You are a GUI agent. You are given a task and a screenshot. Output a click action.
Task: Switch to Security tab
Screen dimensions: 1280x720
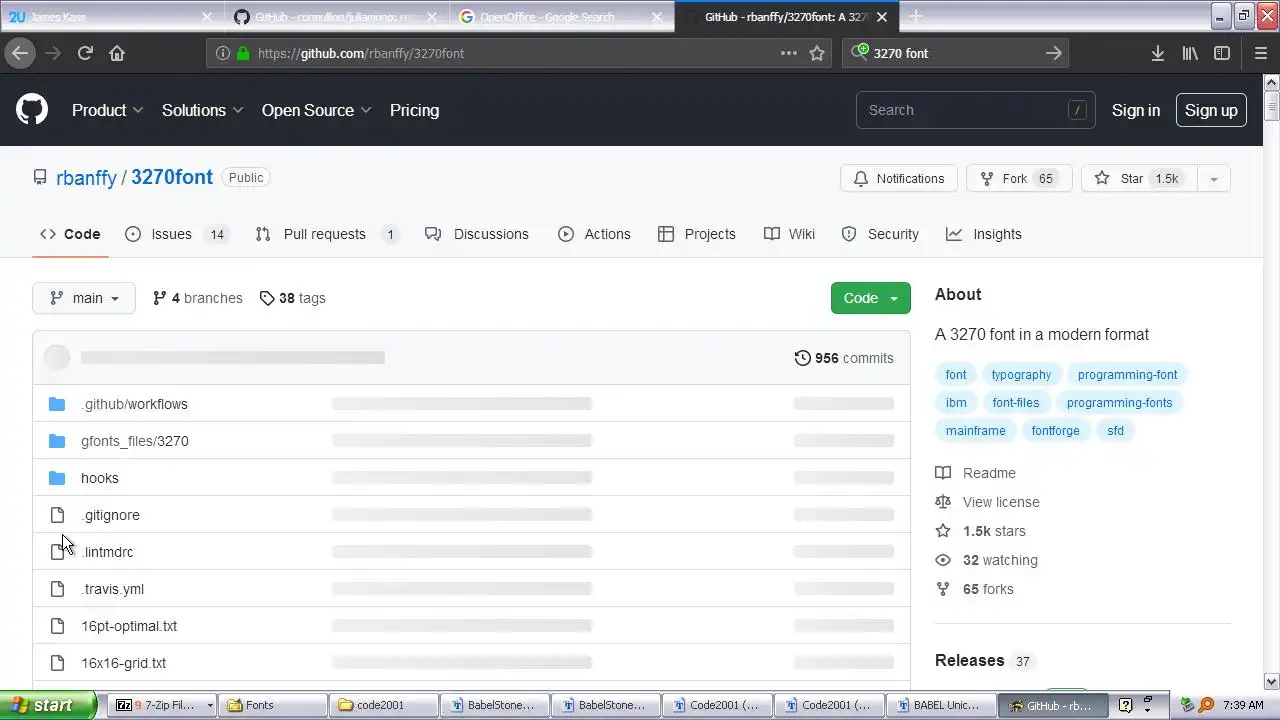880,234
